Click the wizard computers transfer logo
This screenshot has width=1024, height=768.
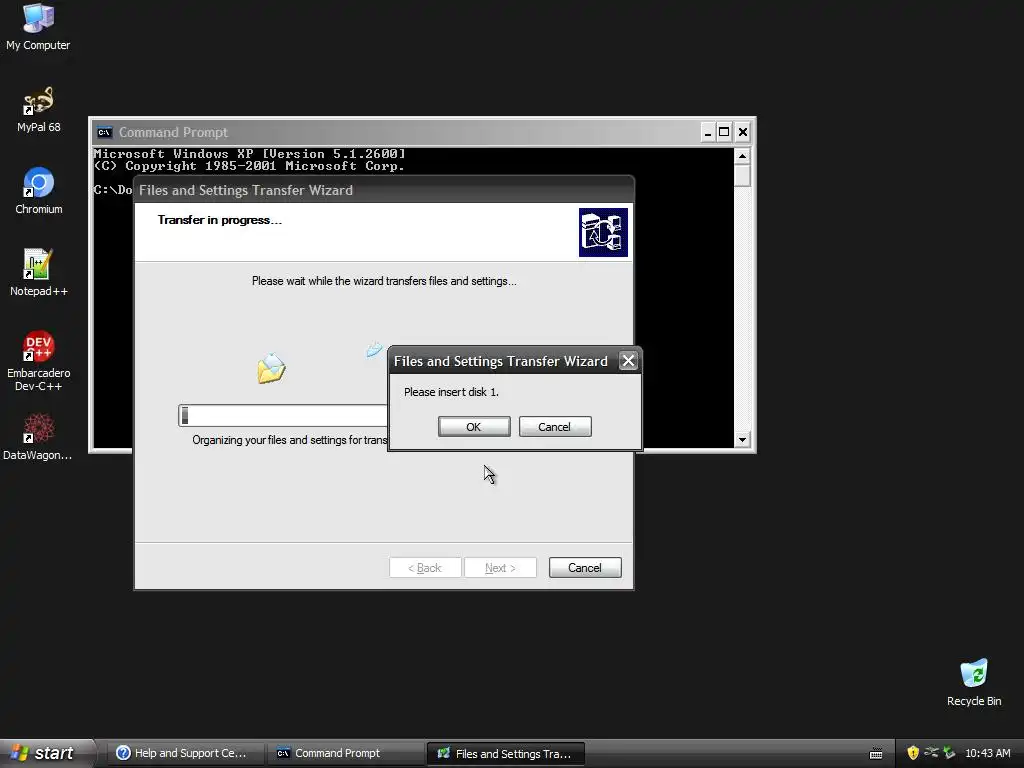click(x=603, y=232)
